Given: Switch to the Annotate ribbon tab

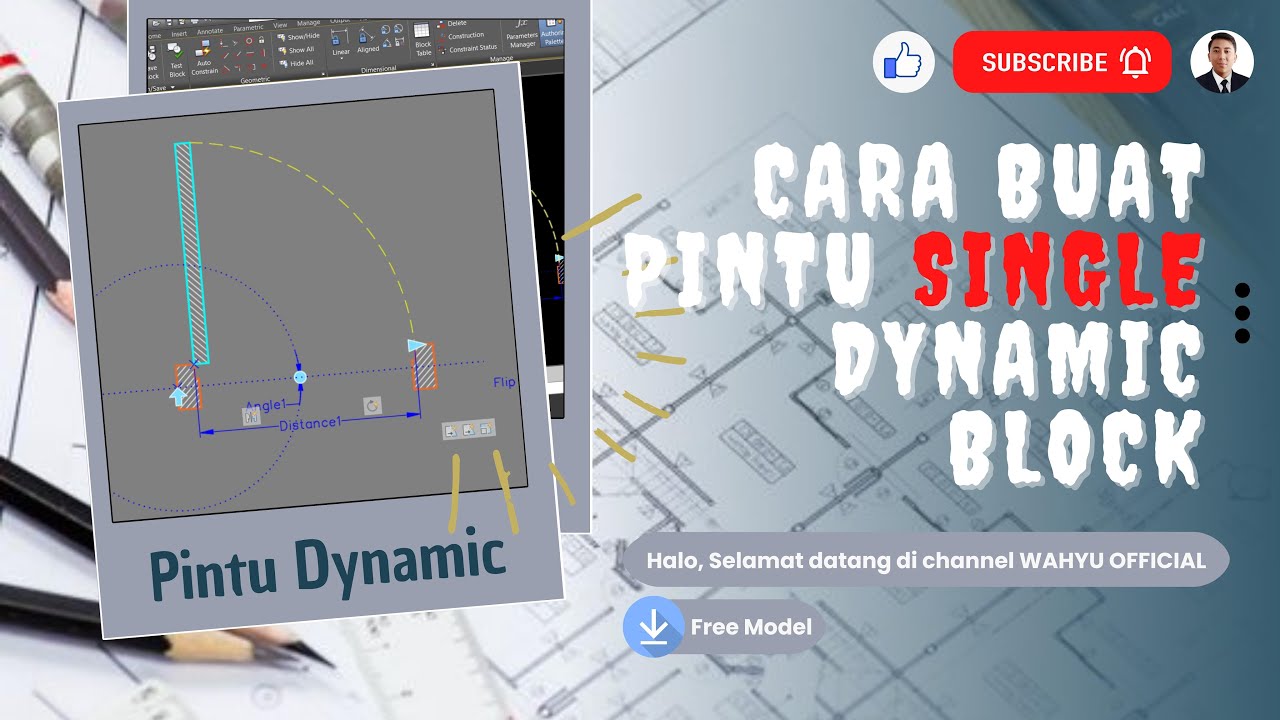Looking at the screenshot, I should coord(210,32).
